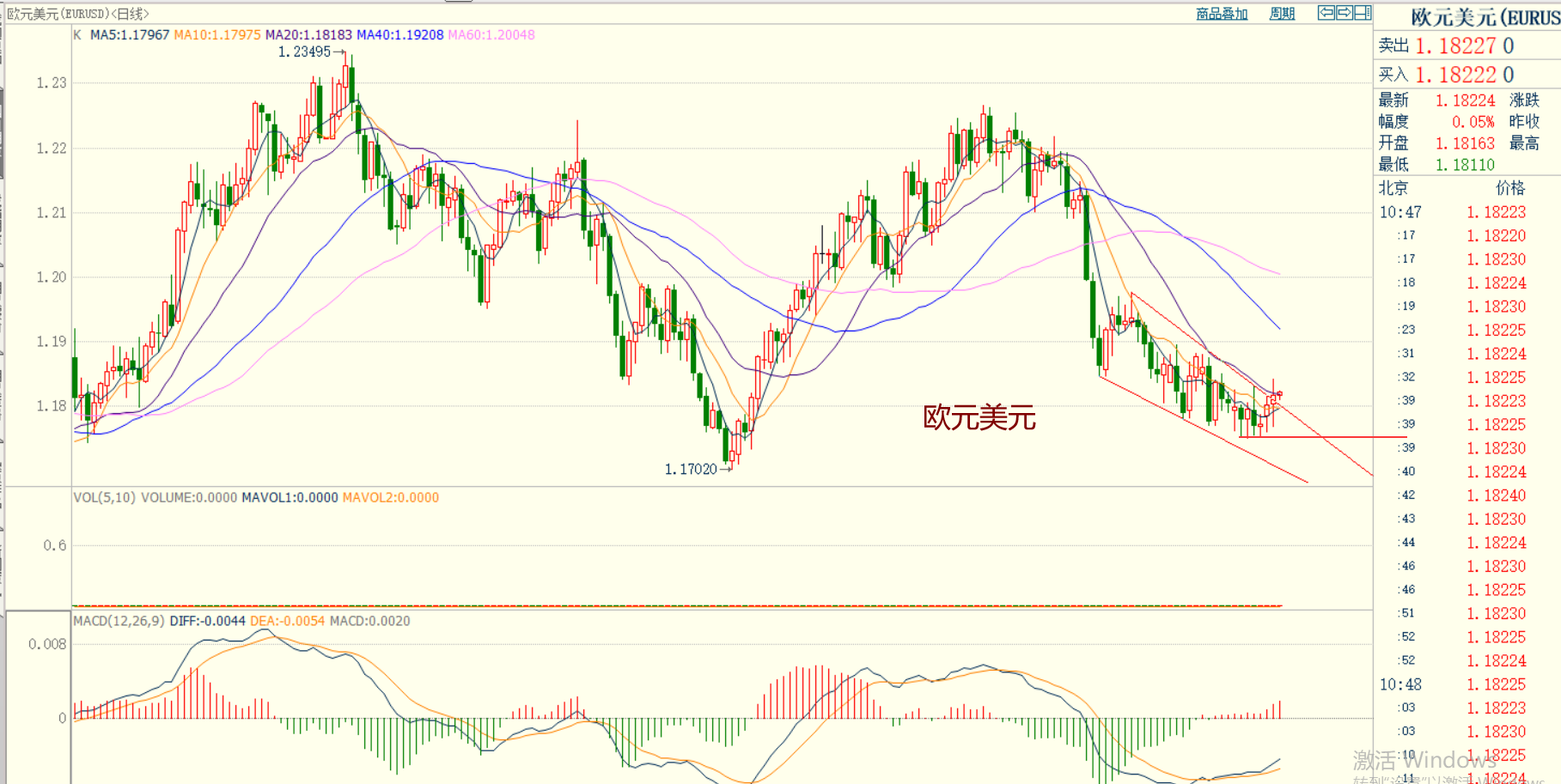Viewport: 1561px width, 784px height.
Task: Select the 1.23495 high price marker
Action: (304, 52)
